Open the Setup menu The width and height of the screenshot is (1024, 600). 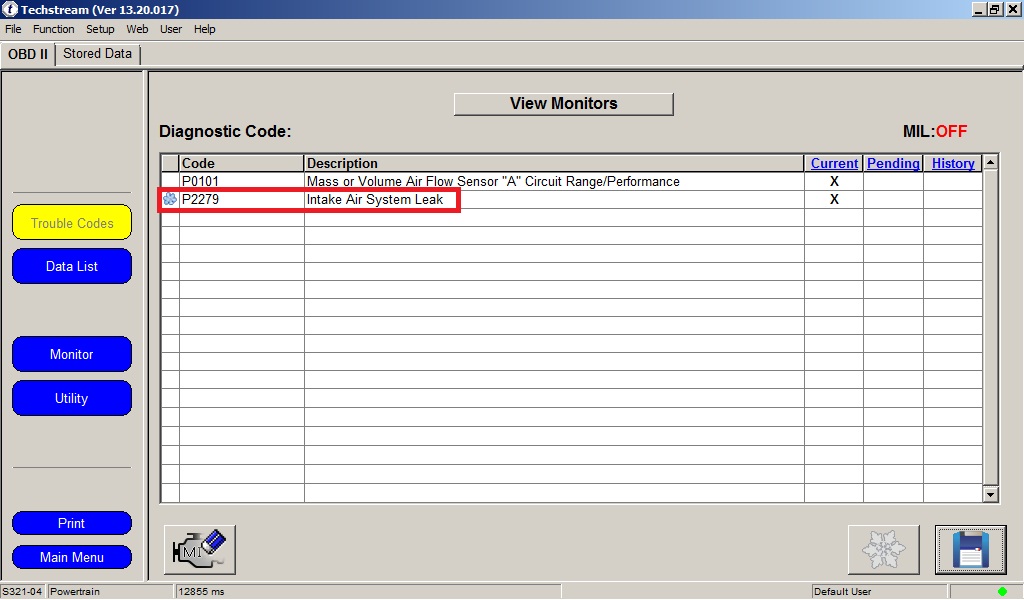click(100, 29)
